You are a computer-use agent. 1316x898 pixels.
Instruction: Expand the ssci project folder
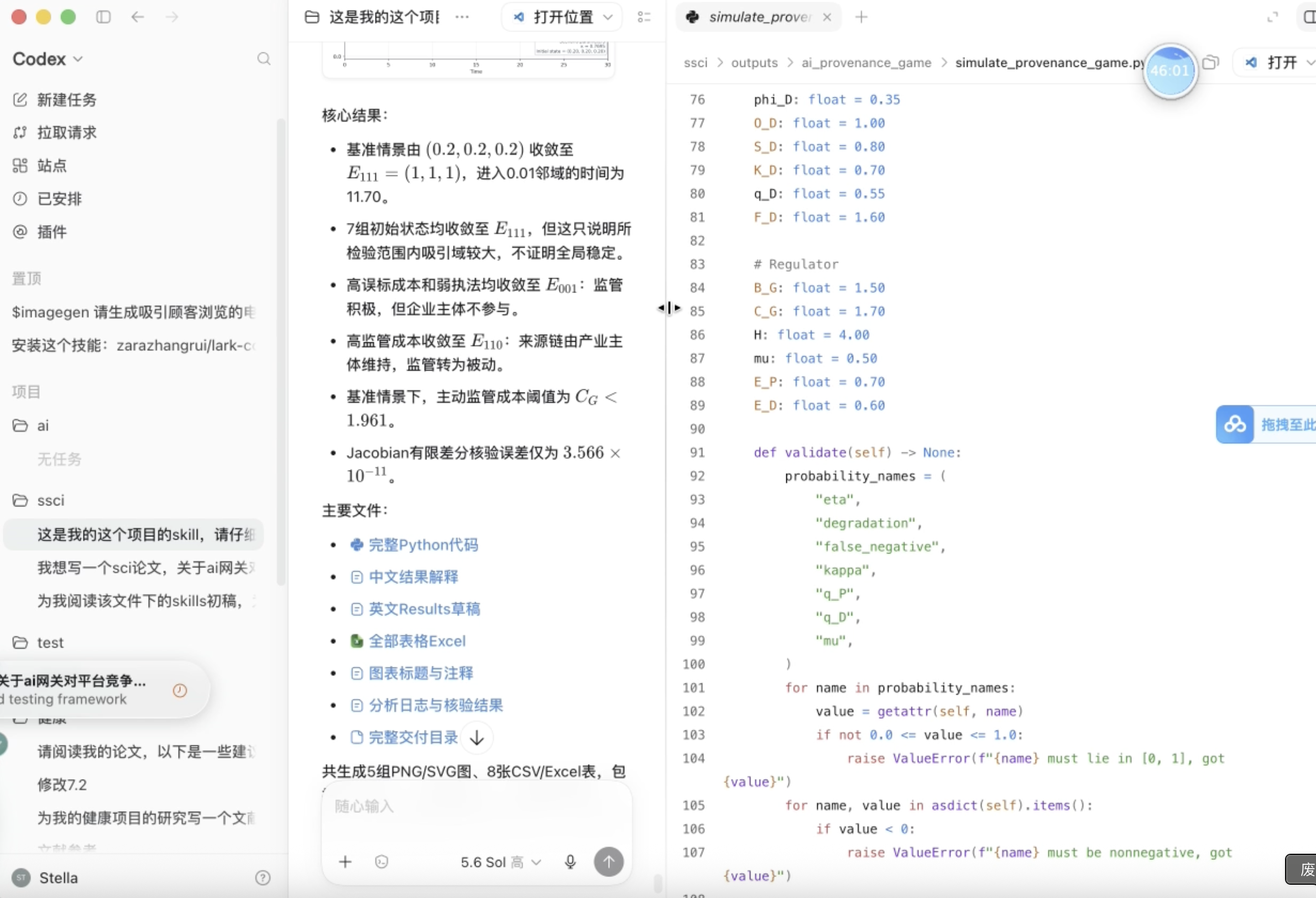[x=39, y=500]
